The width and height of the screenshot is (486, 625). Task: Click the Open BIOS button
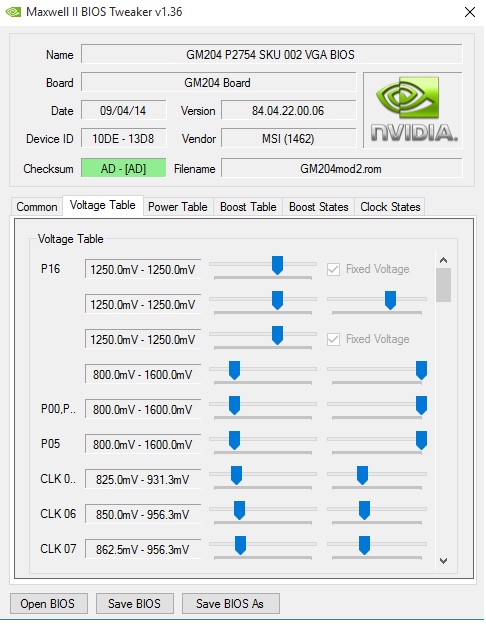pos(48,603)
